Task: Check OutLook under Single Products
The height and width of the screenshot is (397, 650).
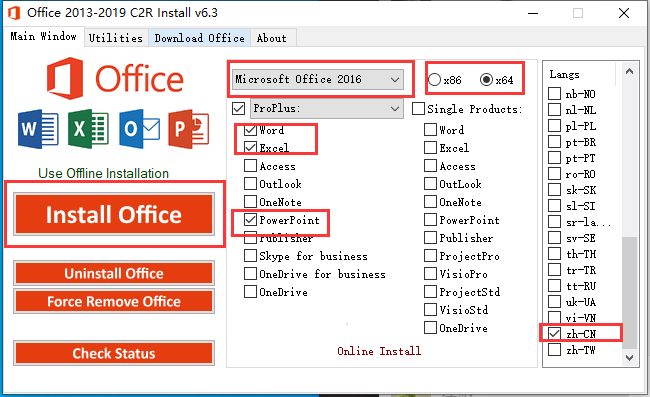Action: 430,184
